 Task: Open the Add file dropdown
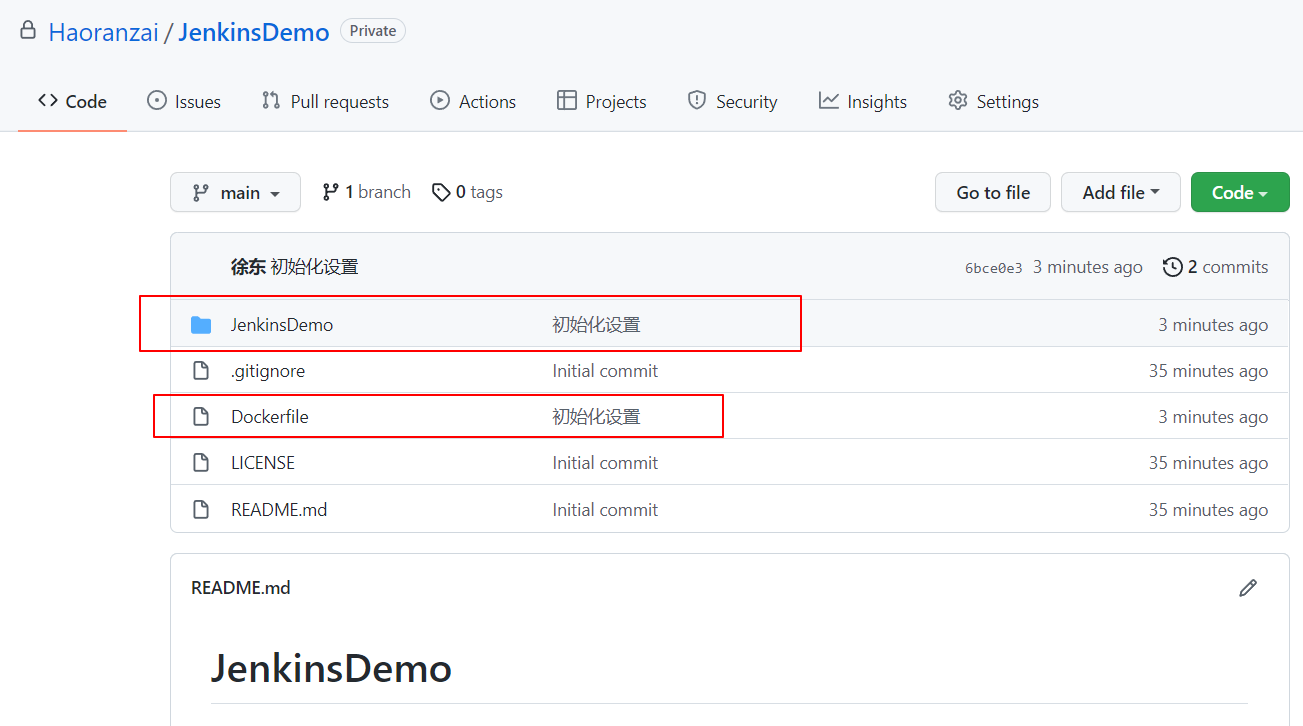click(1121, 192)
